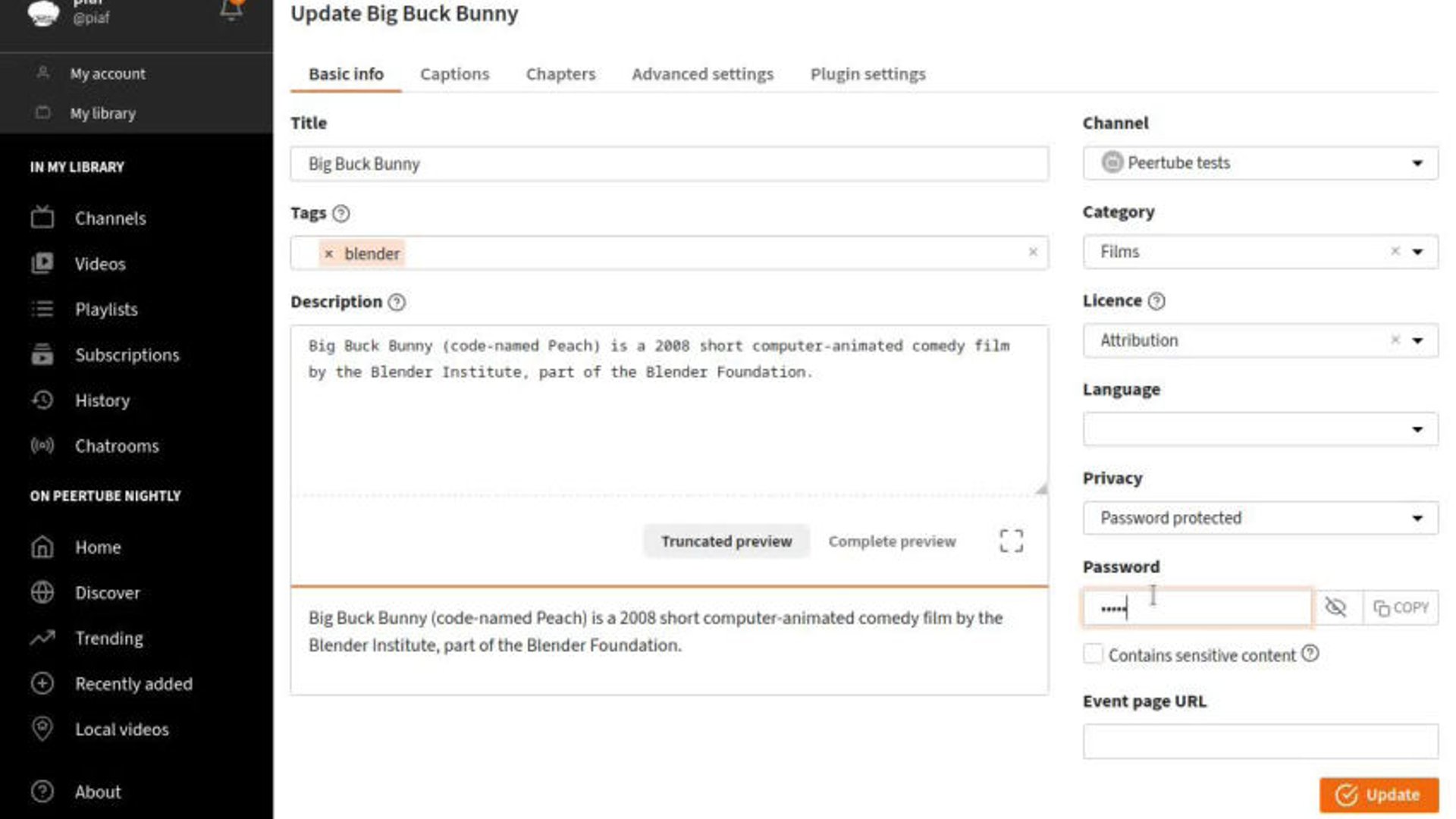Open the Privacy dropdown
This screenshot has height=819, width=1456.
[x=1260, y=518]
